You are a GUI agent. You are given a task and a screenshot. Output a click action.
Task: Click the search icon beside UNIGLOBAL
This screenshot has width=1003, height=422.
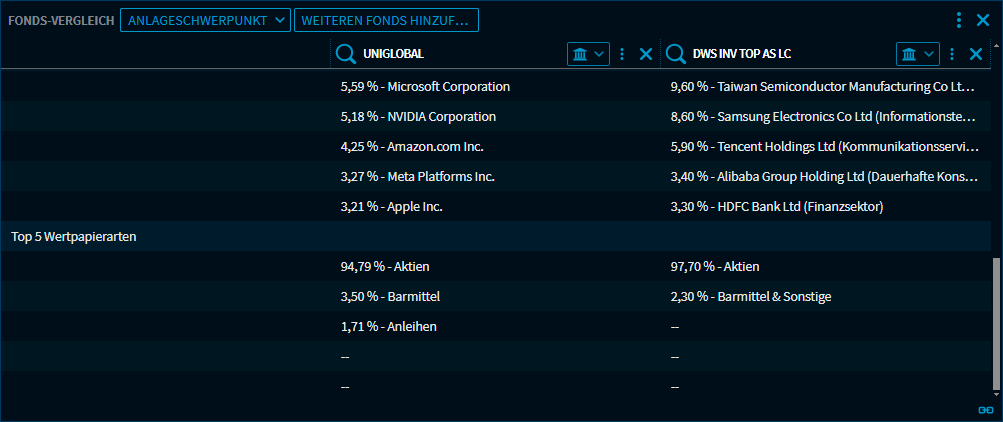[x=346, y=54]
